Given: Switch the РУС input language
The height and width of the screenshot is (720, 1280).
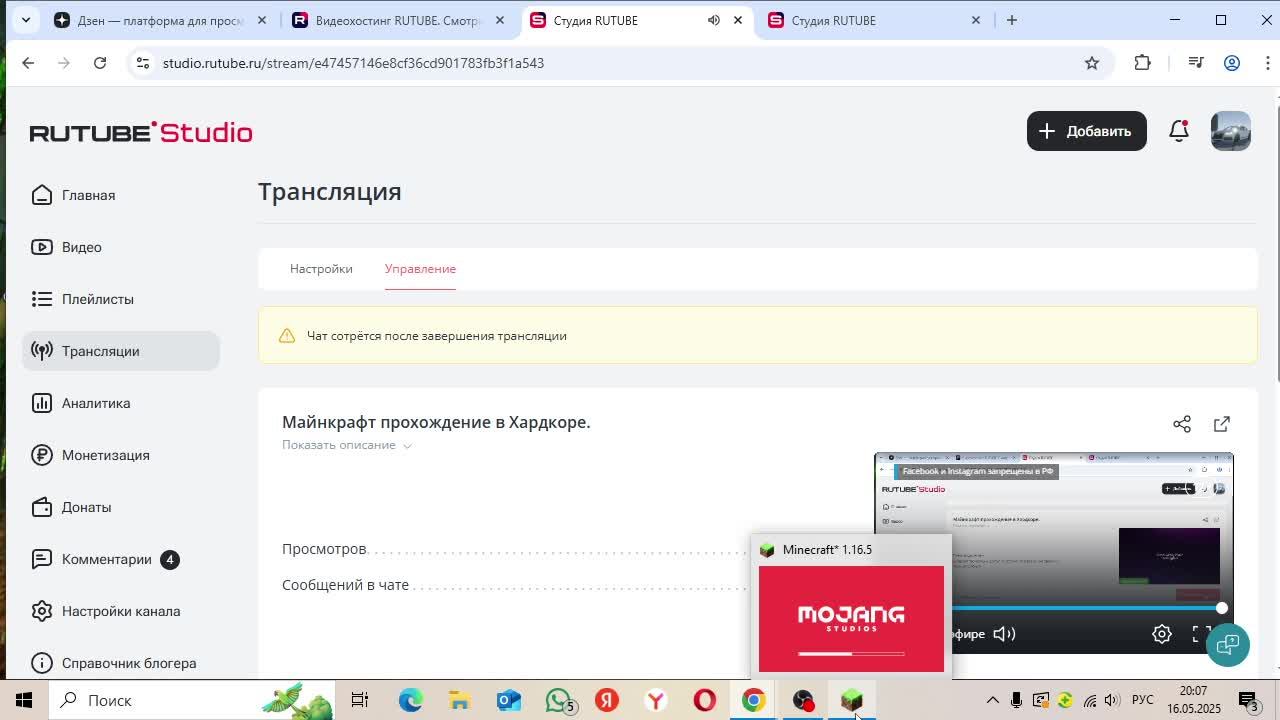Looking at the screenshot, I should click(x=1142, y=700).
